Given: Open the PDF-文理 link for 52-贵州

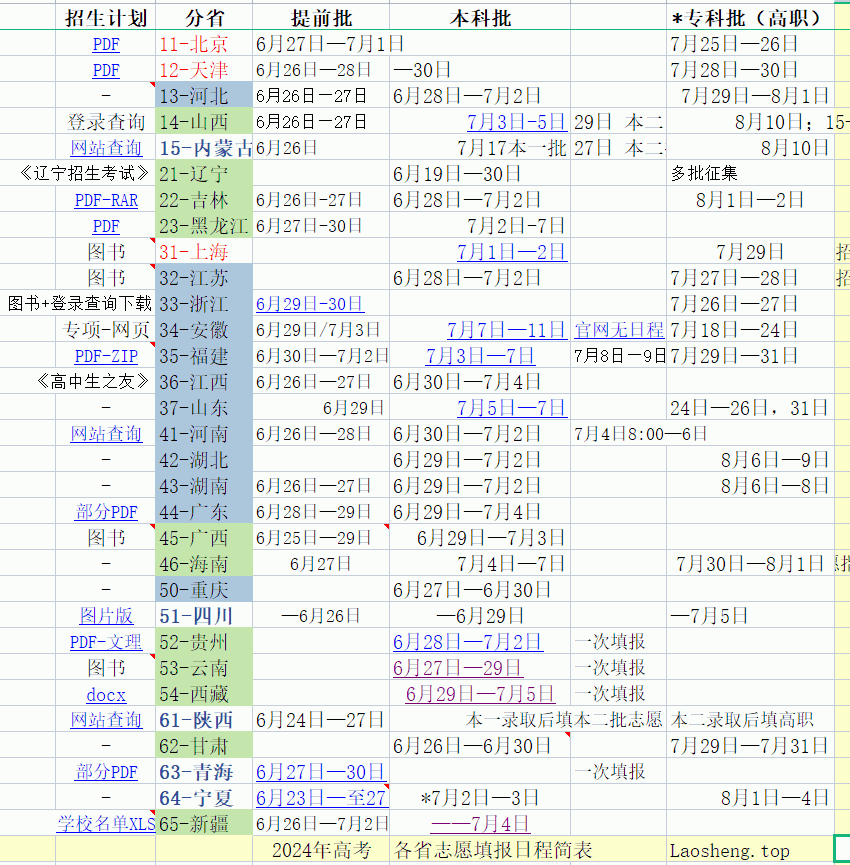Looking at the screenshot, I should coord(106,642).
